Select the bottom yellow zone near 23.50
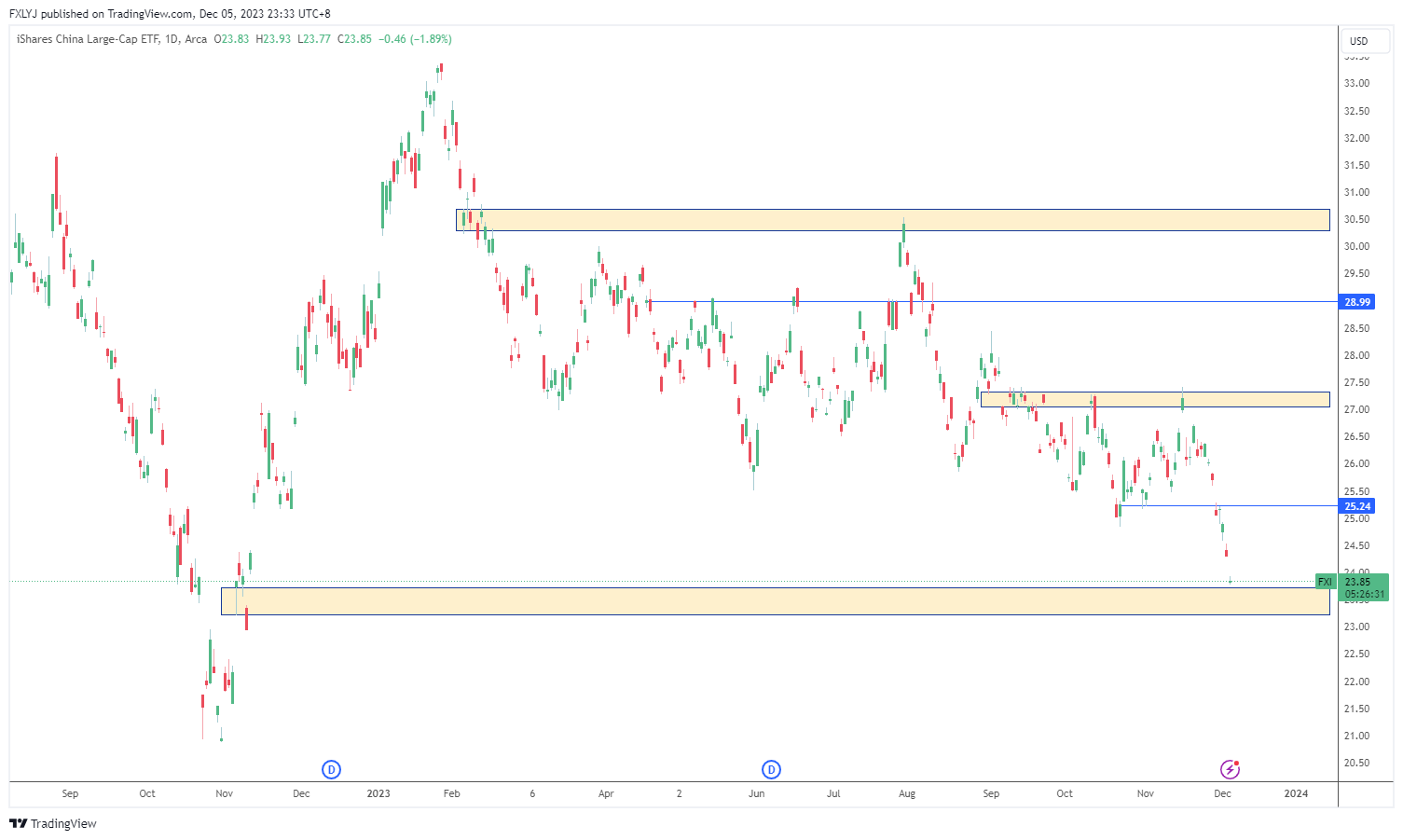This screenshot has height=840, width=1403. tap(775, 601)
